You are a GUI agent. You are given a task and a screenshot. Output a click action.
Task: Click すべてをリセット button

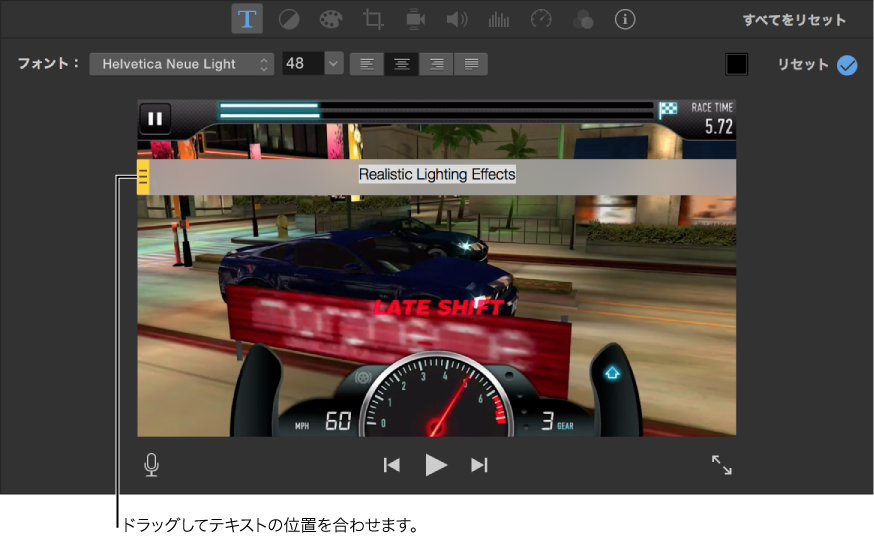[794, 20]
